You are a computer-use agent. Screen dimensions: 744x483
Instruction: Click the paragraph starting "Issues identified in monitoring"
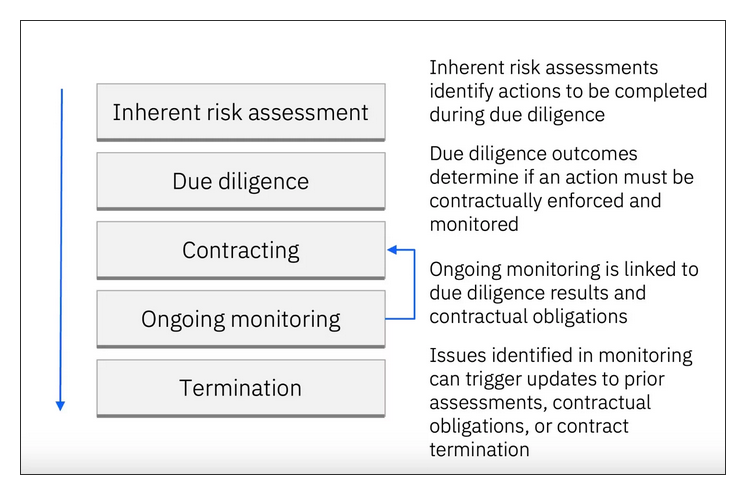point(561,402)
